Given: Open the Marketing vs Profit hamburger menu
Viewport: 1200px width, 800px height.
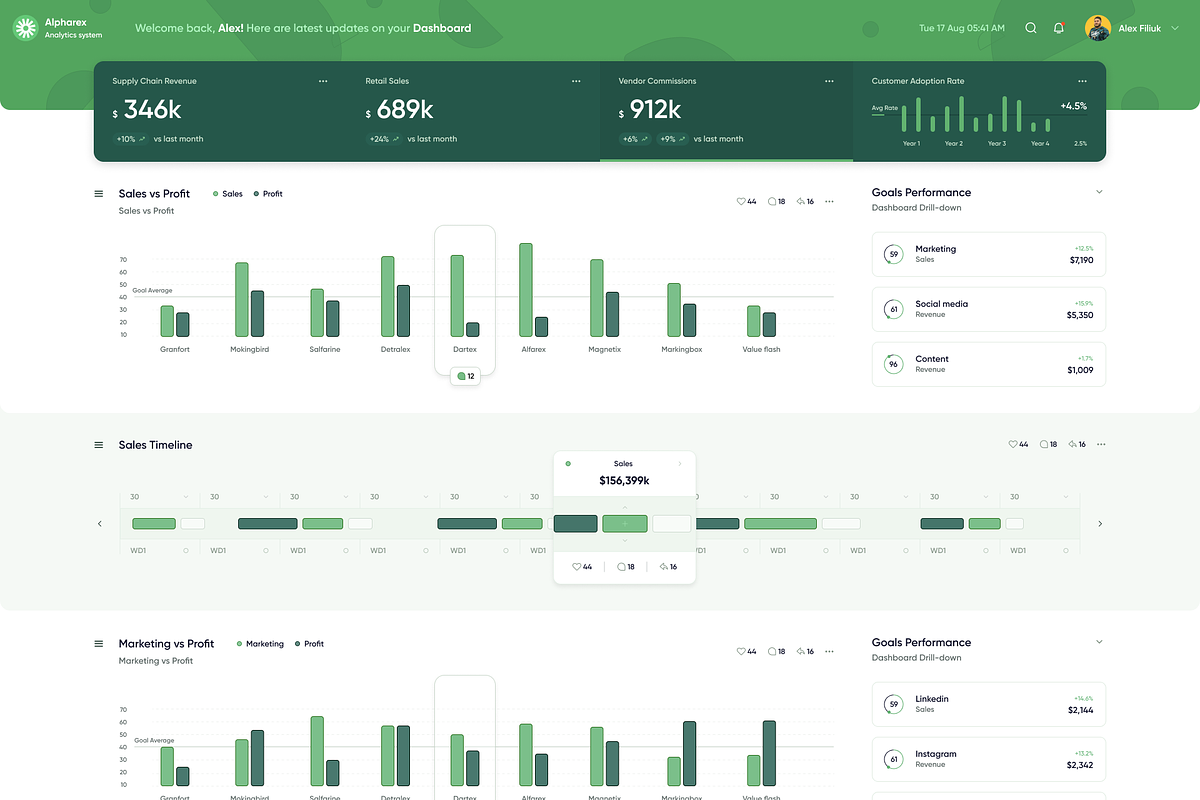Looking at the screenshot, I should click(x=98, y=644).
